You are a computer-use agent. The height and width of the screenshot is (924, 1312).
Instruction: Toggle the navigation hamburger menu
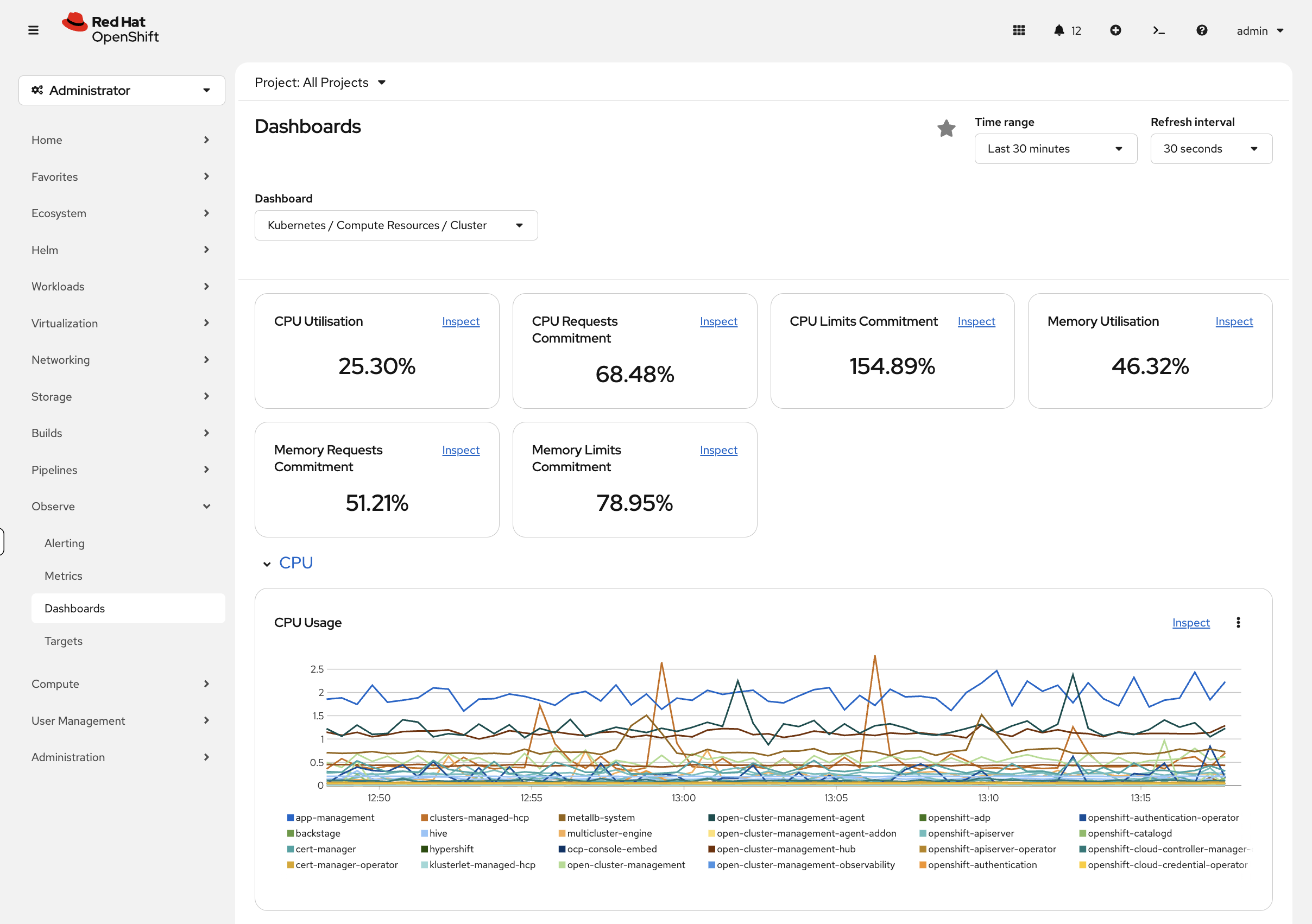tap(33, 30)
